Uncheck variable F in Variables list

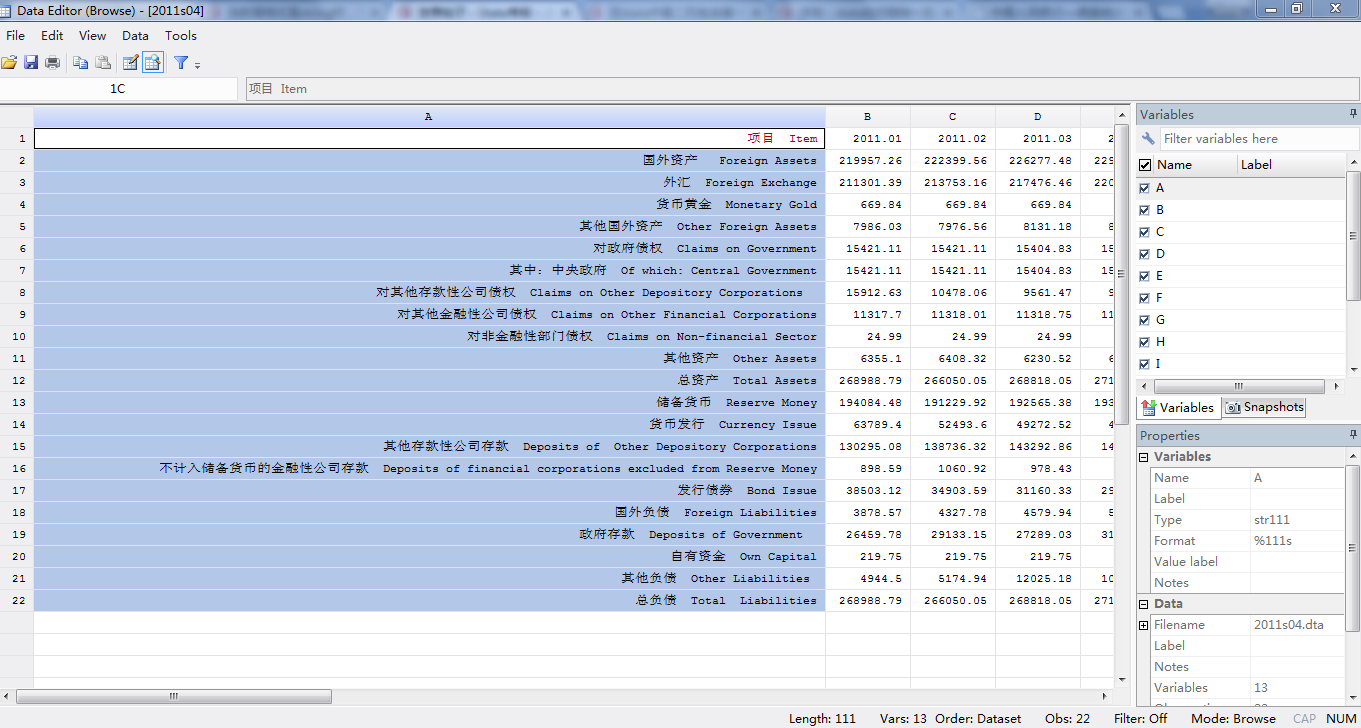coord(1145,298)
